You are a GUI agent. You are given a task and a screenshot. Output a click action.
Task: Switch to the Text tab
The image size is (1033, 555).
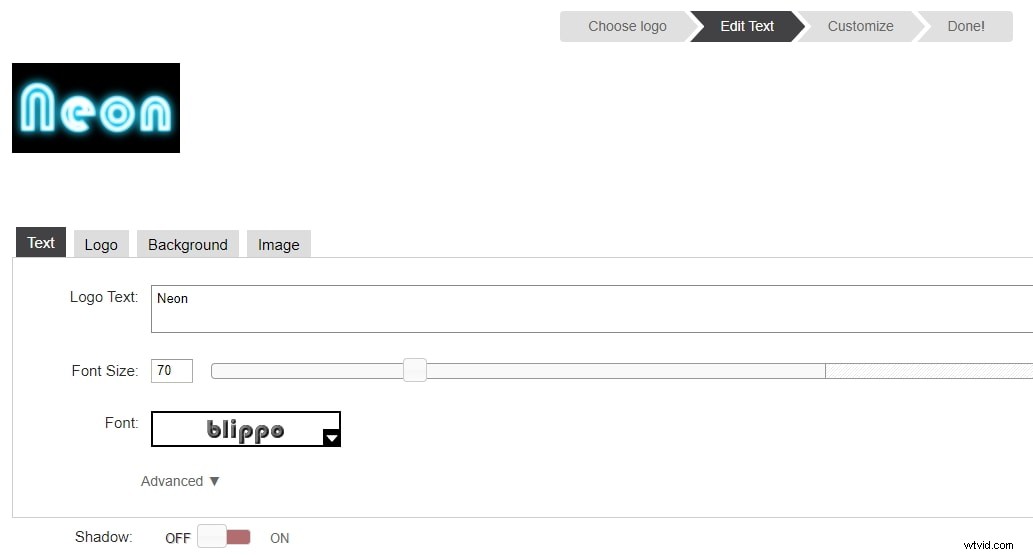41,243
